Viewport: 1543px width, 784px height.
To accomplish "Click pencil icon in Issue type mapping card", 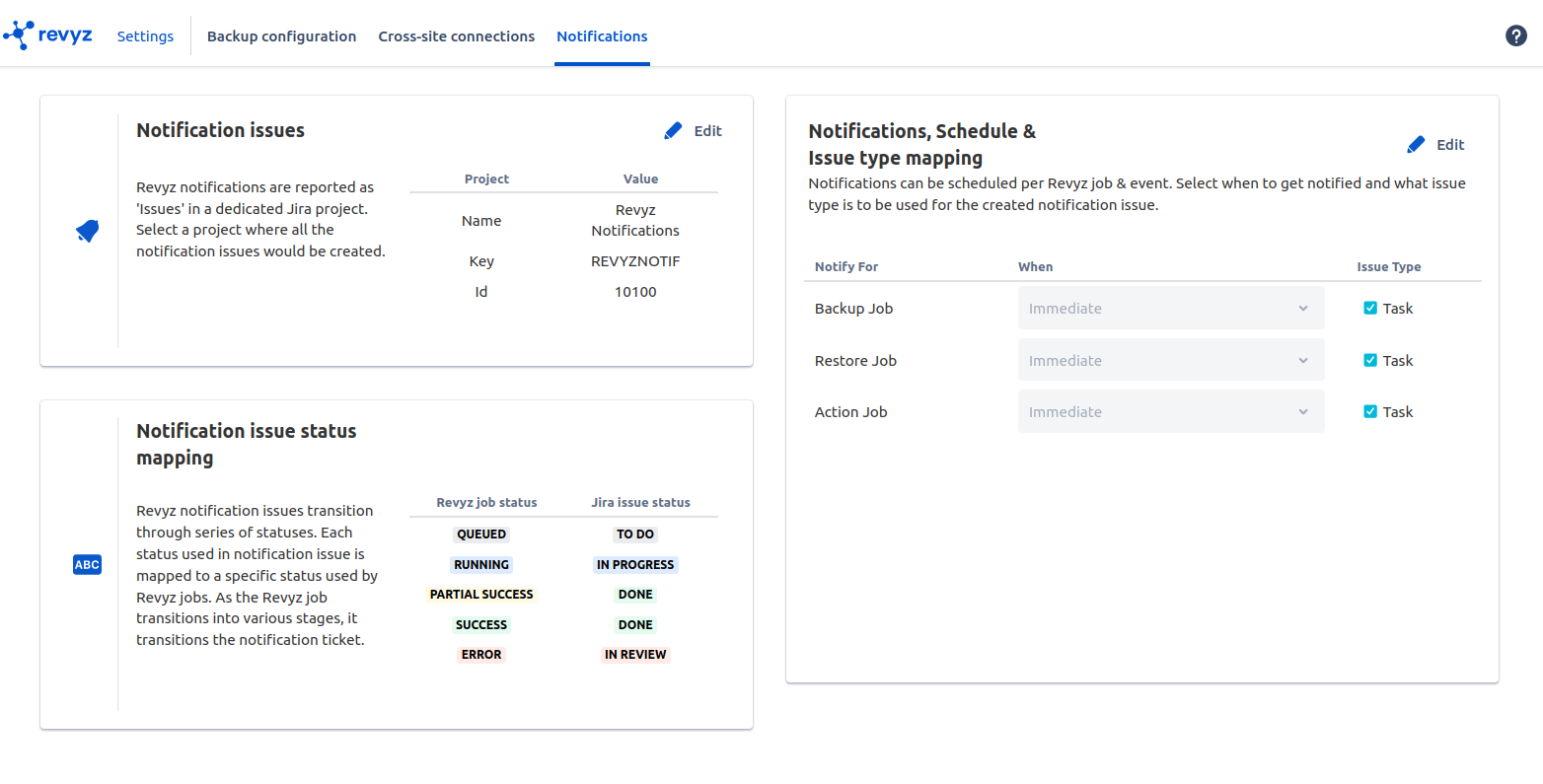I will point(1416,145).
